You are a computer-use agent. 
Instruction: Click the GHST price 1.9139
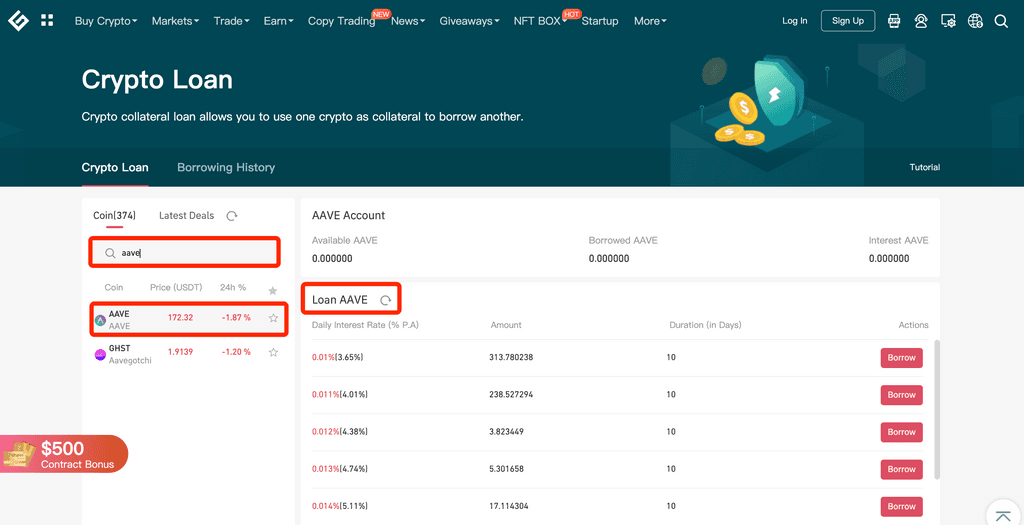(x=180, y=352)
